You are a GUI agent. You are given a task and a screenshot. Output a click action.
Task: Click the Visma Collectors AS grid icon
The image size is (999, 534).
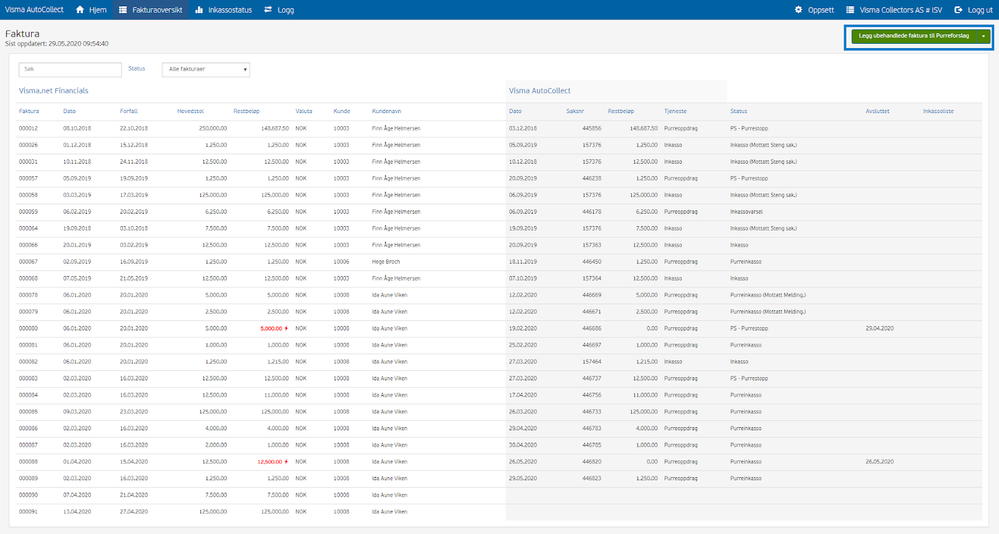pyautogui.click(x=850, y=10)
